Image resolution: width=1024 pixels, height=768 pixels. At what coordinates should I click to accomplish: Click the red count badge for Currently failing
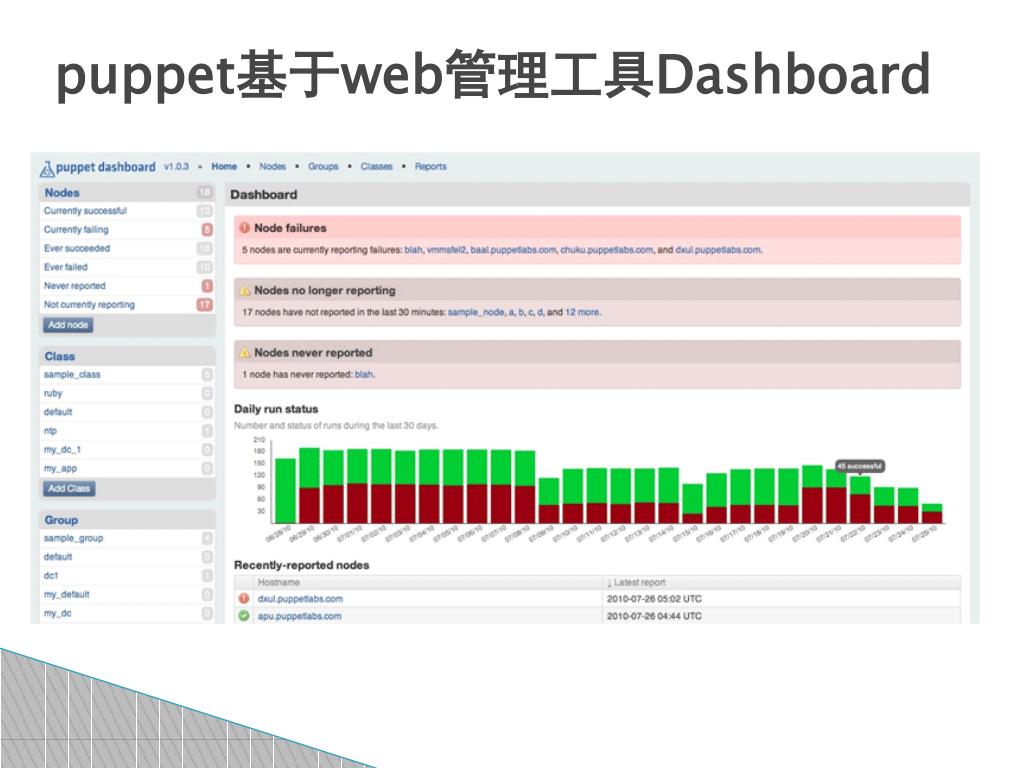pyautogui.click(x=207, y=230)
